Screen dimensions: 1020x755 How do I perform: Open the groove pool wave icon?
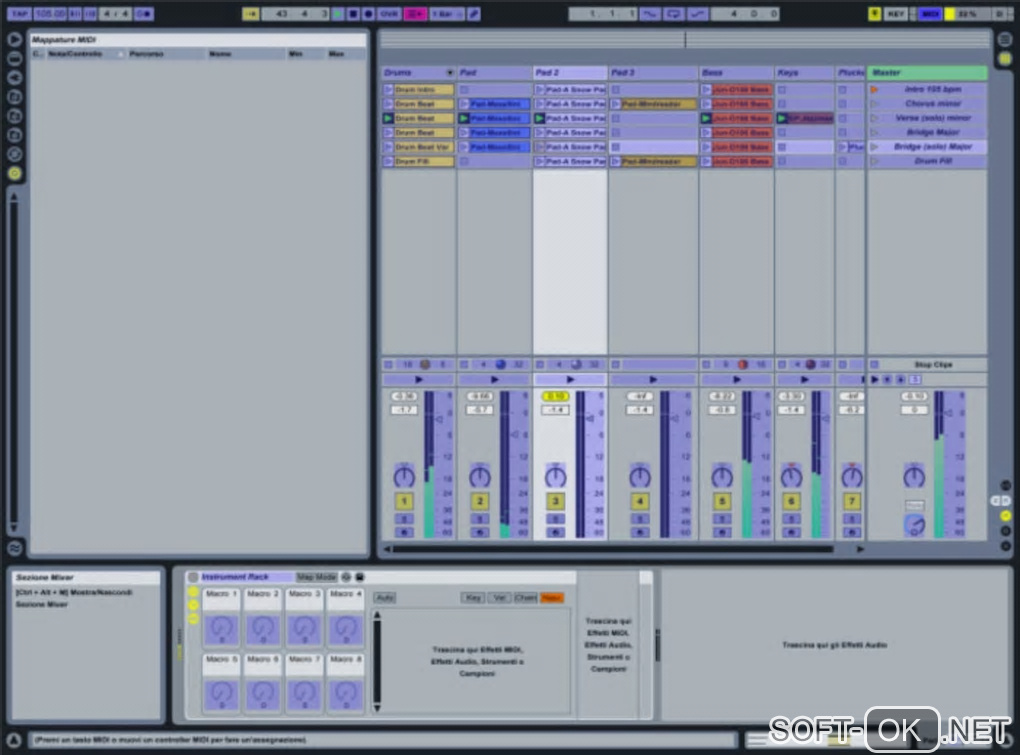coord(14,548)
